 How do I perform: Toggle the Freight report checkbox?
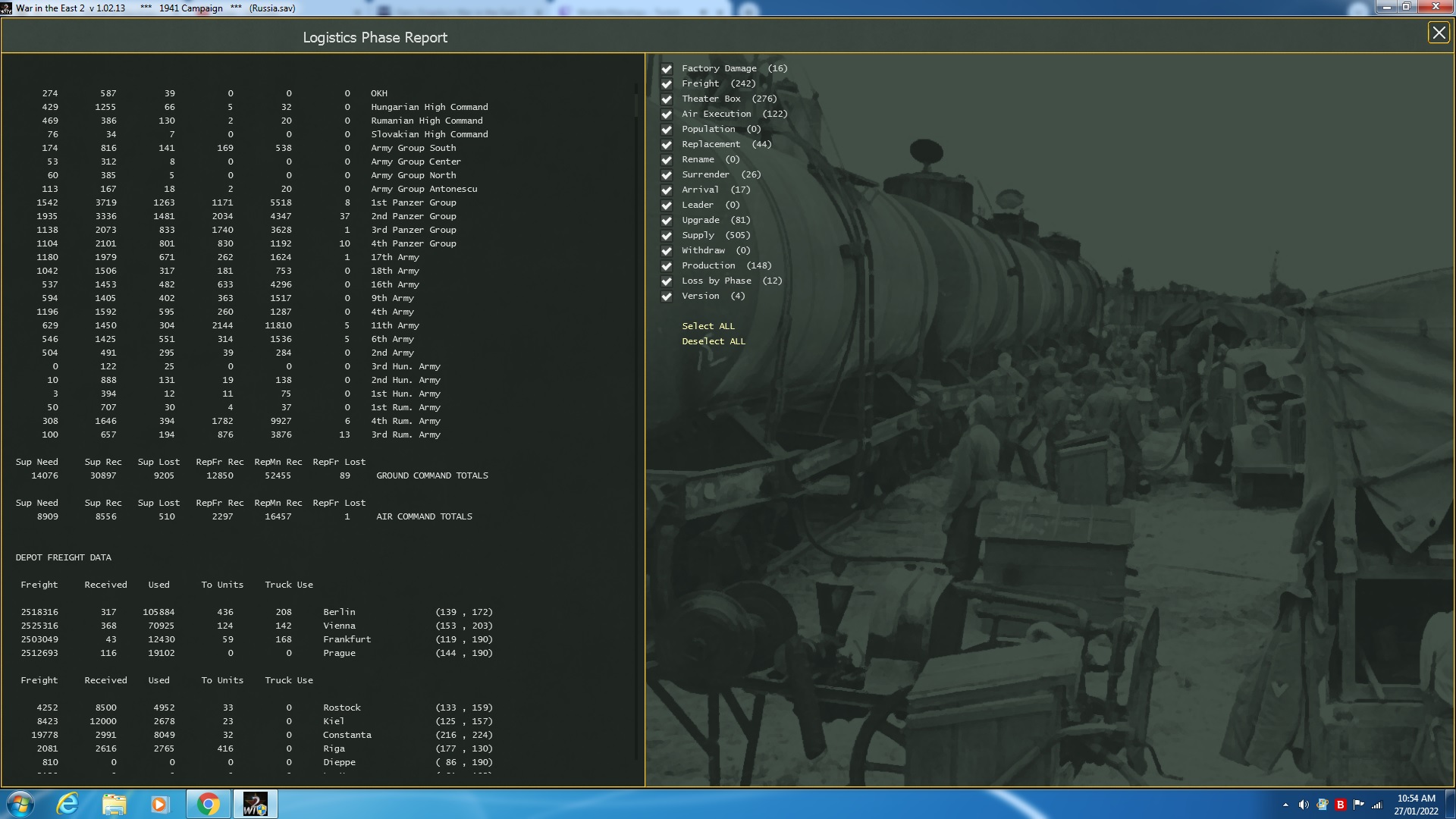[x=667, y=84]
